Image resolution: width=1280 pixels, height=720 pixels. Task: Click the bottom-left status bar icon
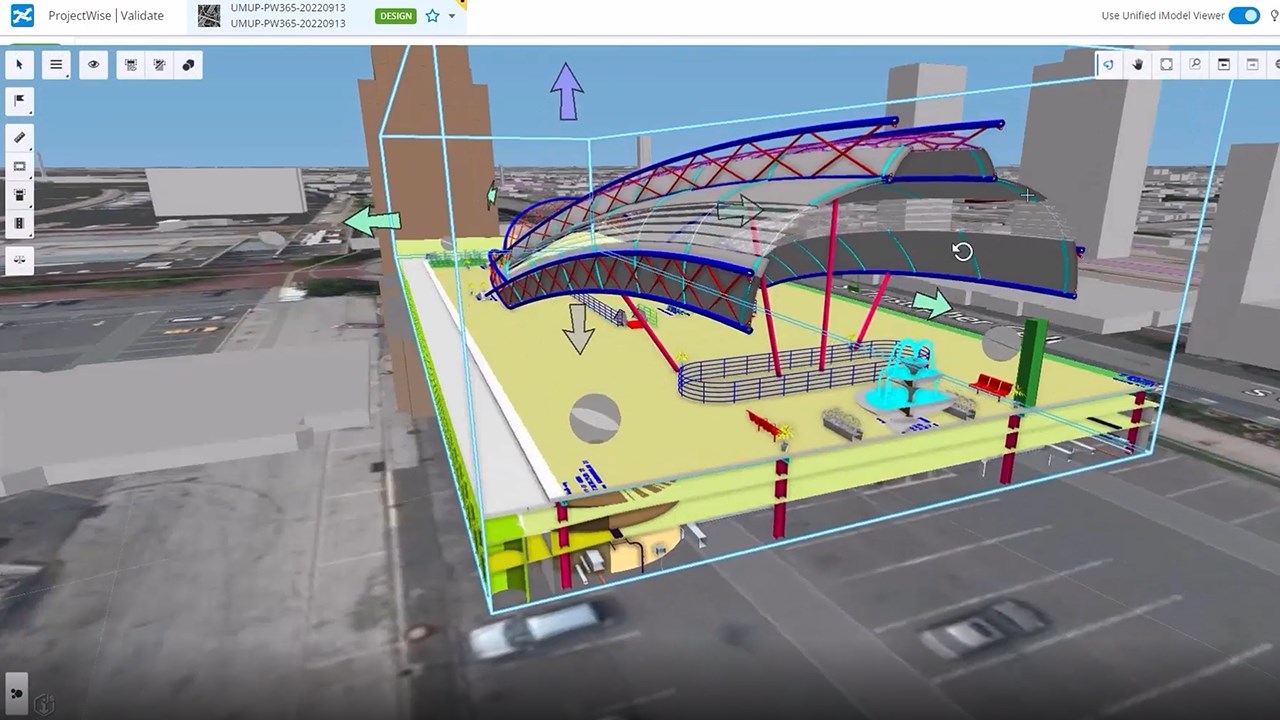(16, 692)
